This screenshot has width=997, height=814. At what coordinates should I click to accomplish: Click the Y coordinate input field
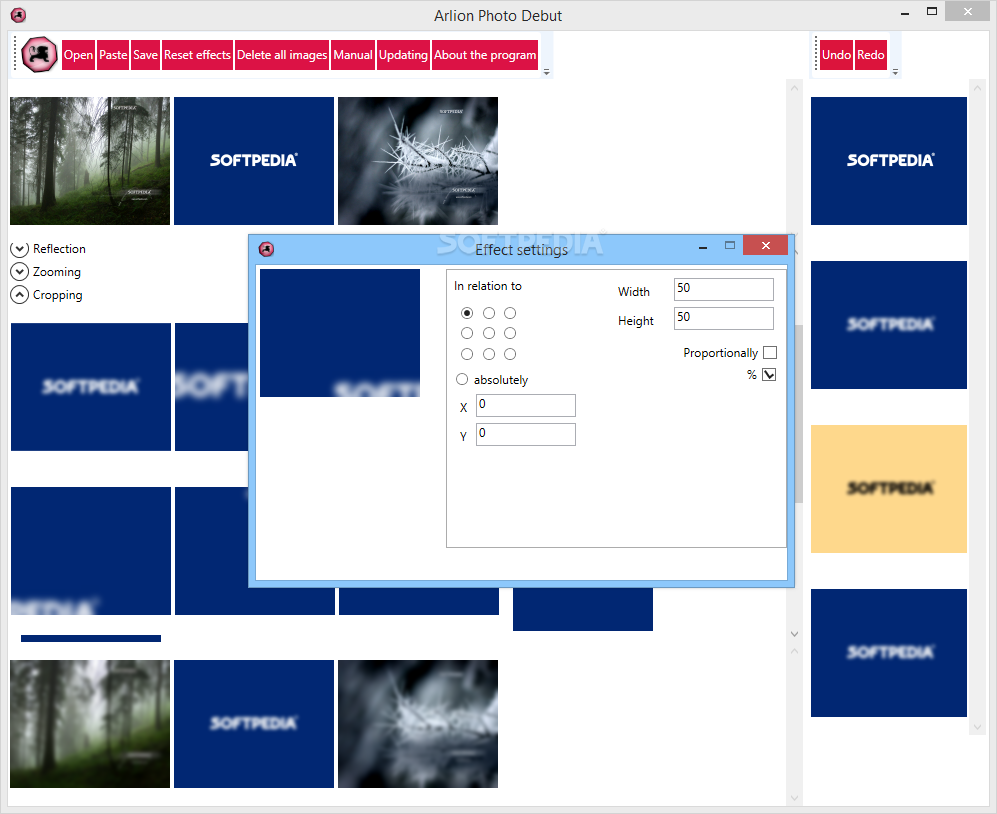[525, 434]
